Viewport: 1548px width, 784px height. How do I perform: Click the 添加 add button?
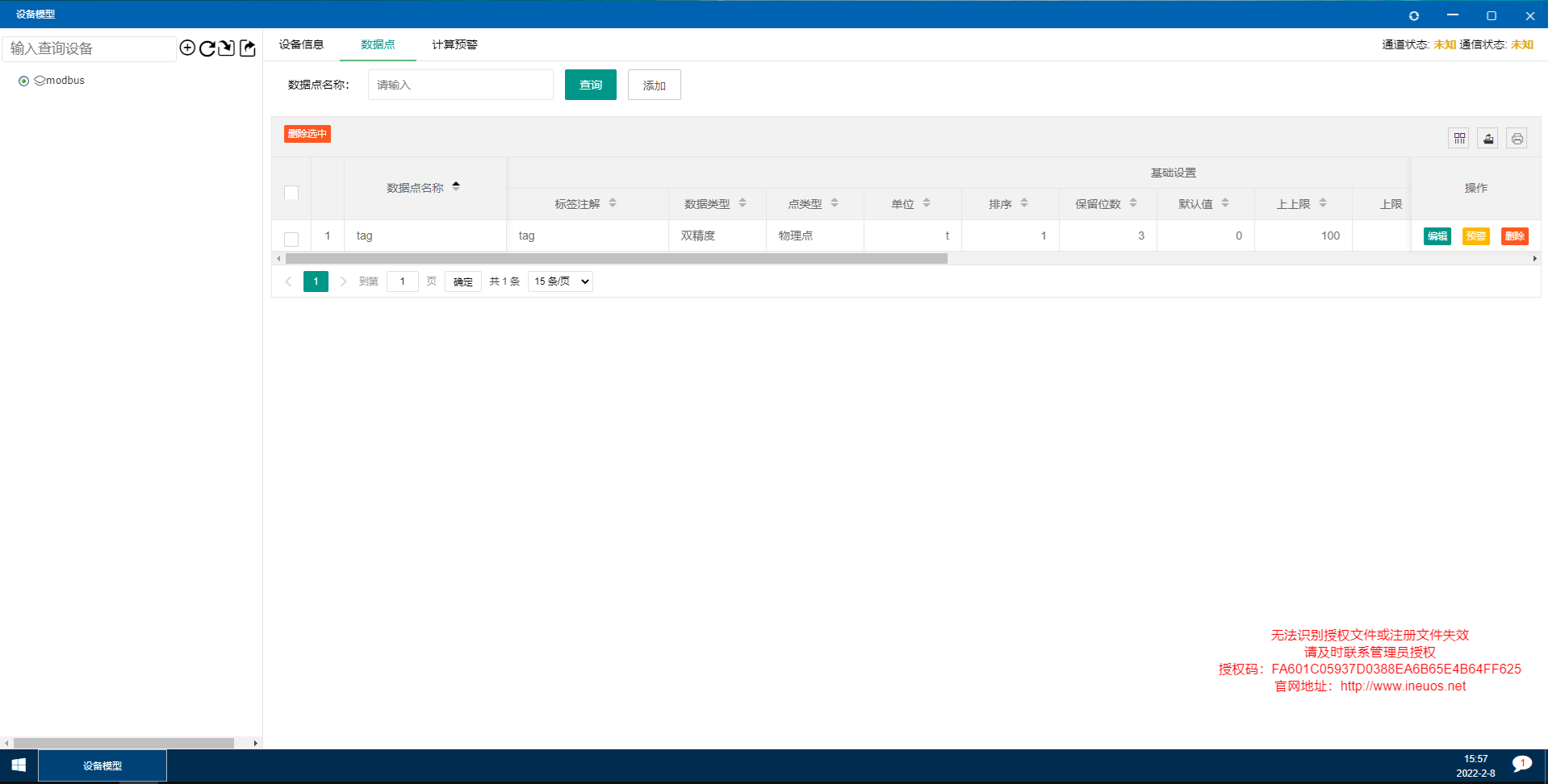click(x=655, y=85)
